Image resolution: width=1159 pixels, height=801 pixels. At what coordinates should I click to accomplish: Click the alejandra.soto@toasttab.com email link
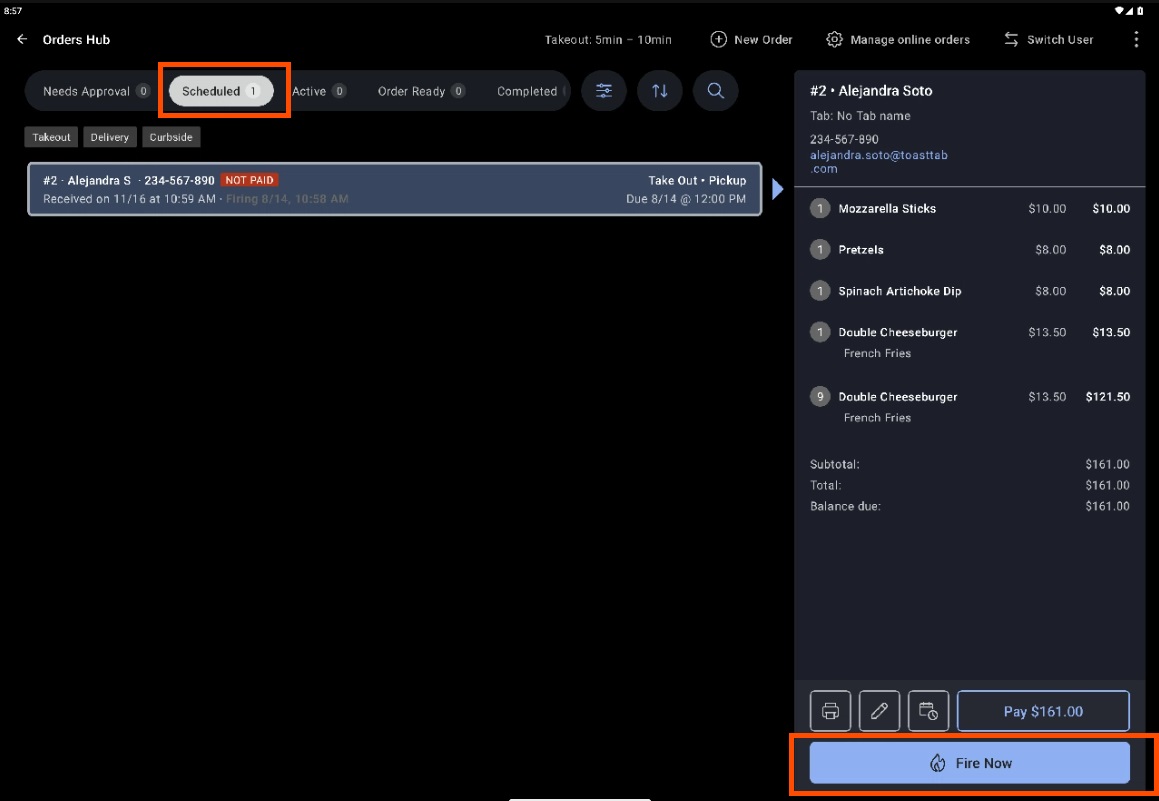pyautogui.click(x=878, y=162)
